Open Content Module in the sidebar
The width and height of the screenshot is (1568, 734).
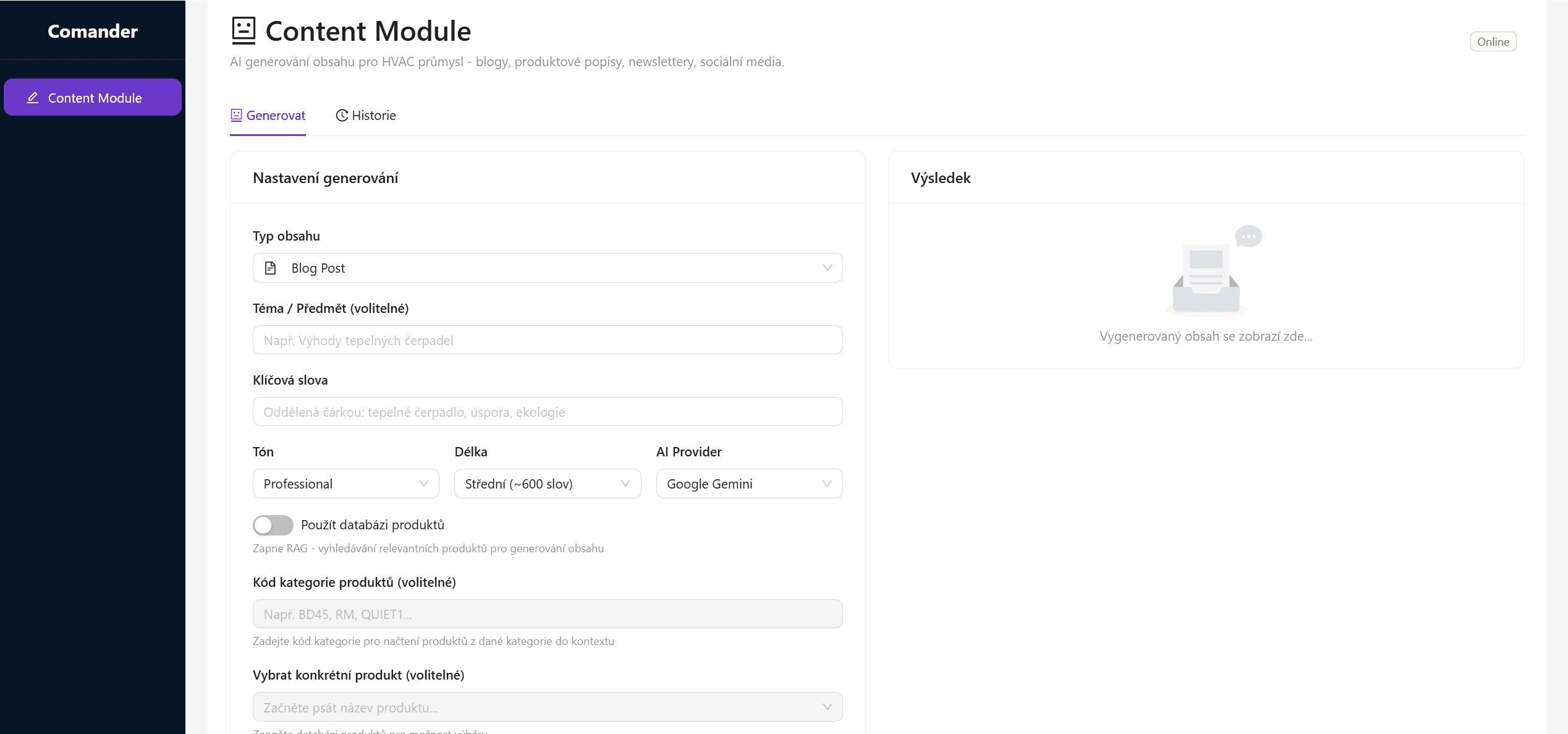(x=93, y=98)
